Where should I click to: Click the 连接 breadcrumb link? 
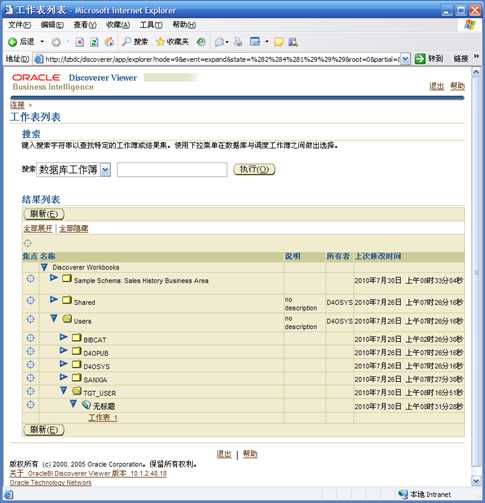coord(17,105)
